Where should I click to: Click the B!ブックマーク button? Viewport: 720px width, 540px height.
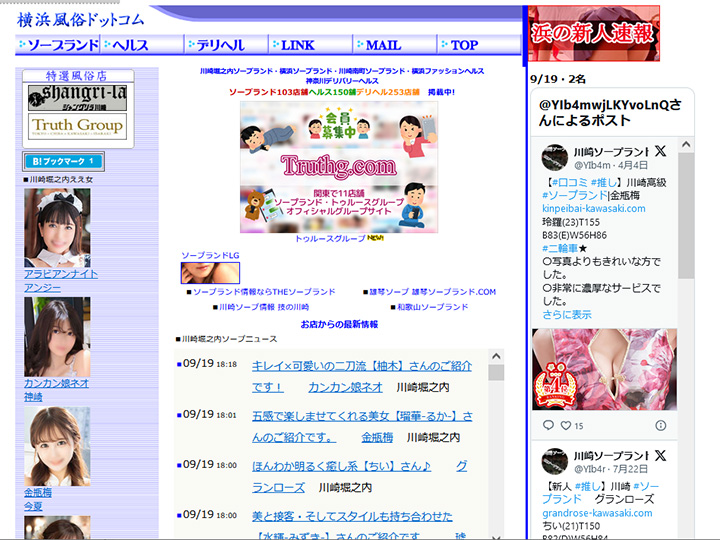pos(63,161)
